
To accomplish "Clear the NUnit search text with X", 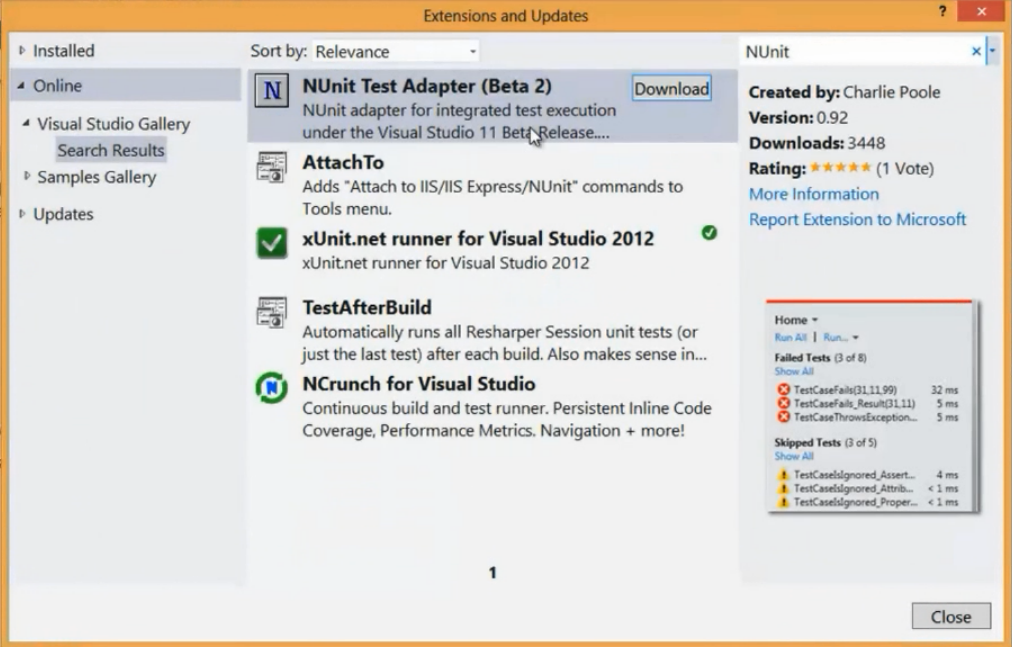I will pos(976,51).
